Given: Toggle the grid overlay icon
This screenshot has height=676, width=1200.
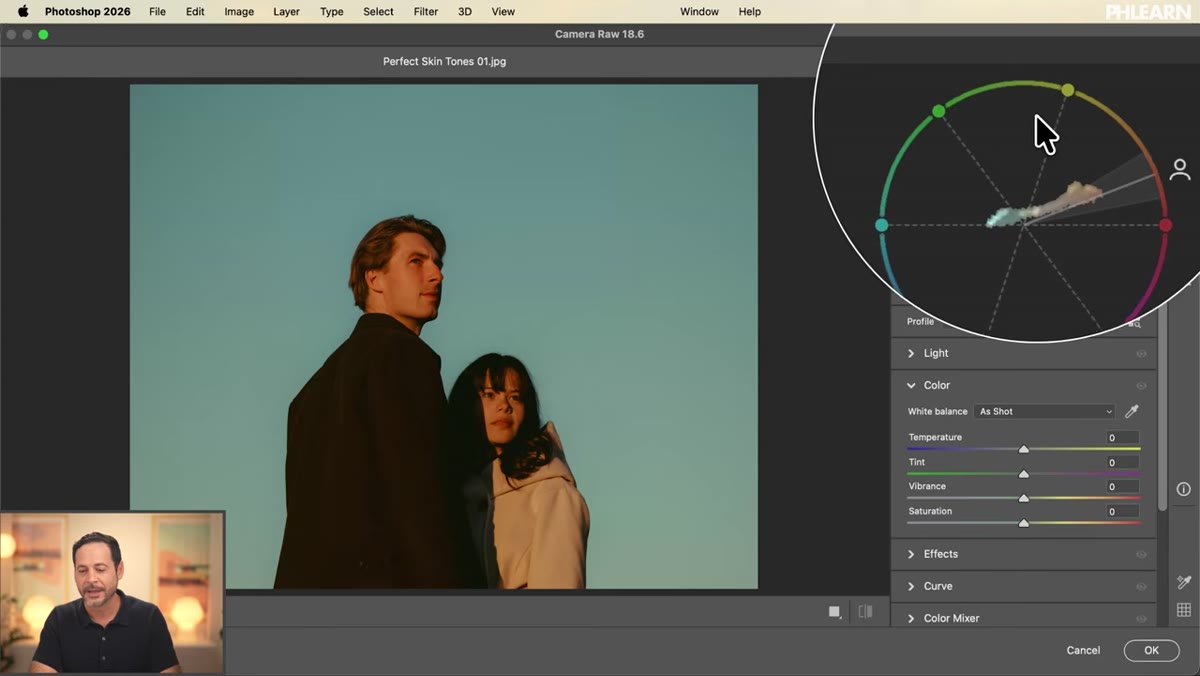Looking at the screenshot, I should point(1184,610).
